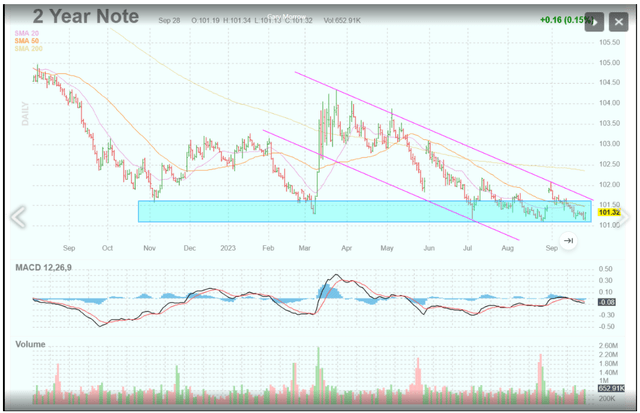Click the 2 Year Note title

86,17
